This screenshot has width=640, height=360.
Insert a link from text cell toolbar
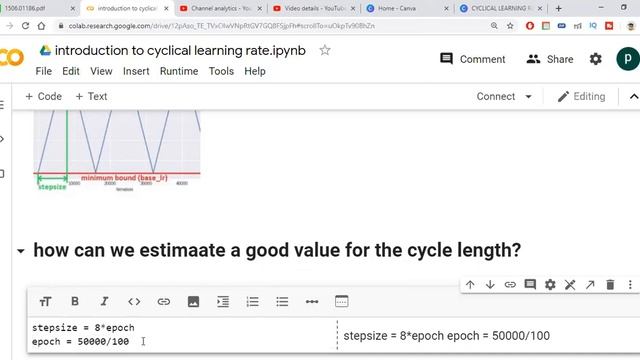coord(164,302)
